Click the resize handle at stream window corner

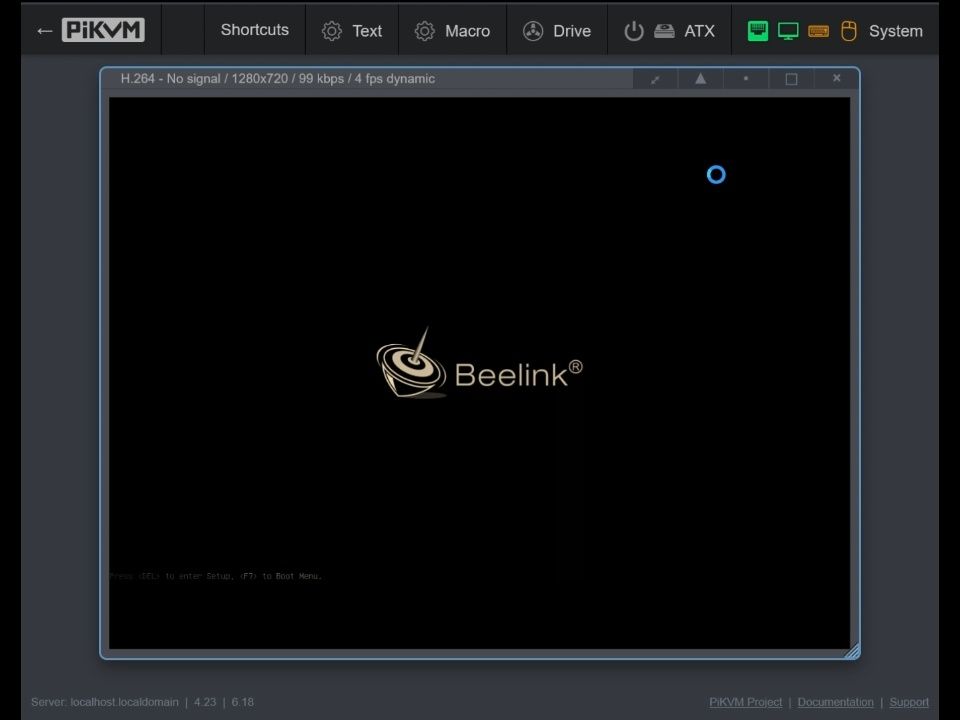click(852, 652)
